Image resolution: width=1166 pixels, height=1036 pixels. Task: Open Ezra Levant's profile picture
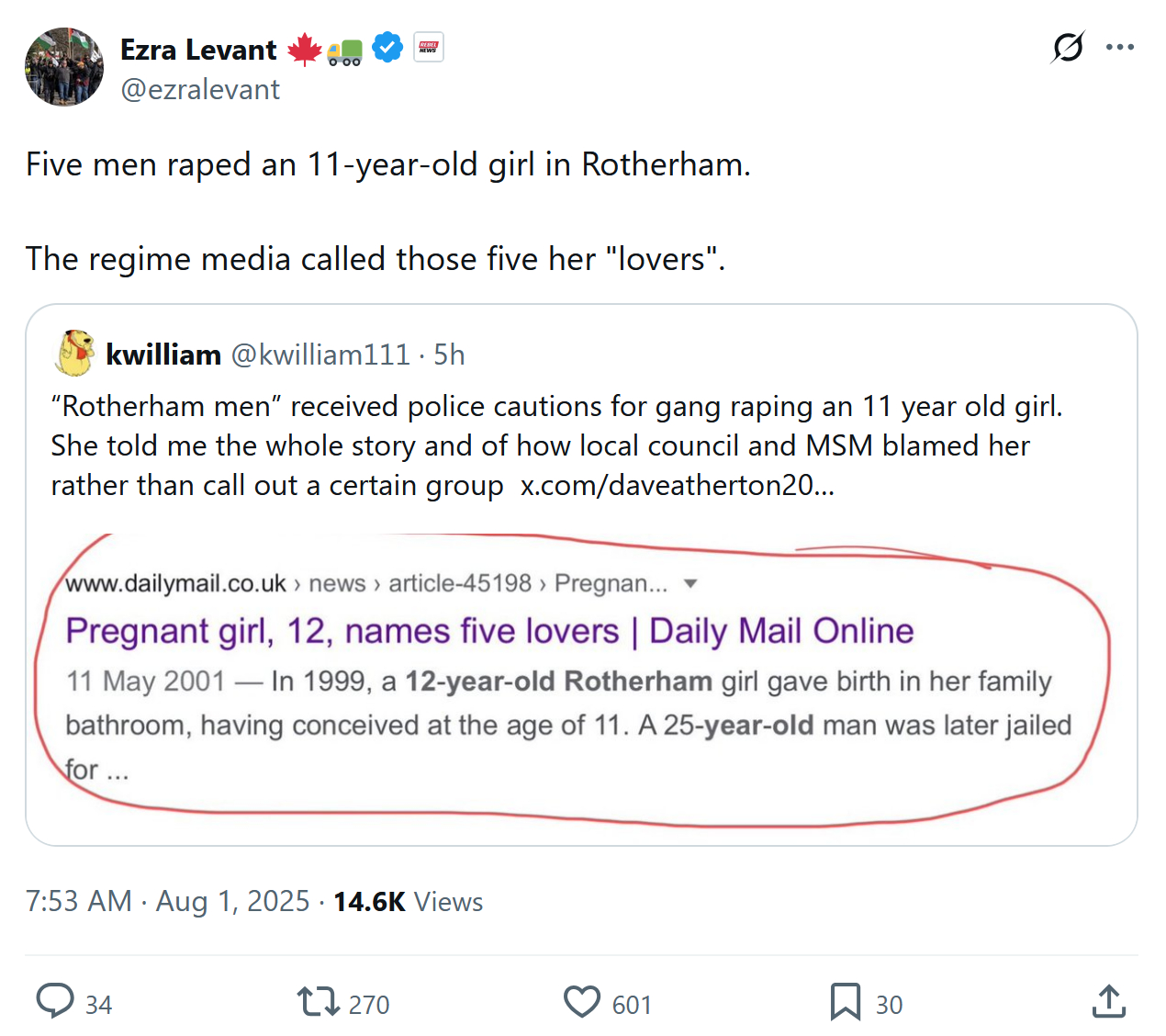click(64, 67)
